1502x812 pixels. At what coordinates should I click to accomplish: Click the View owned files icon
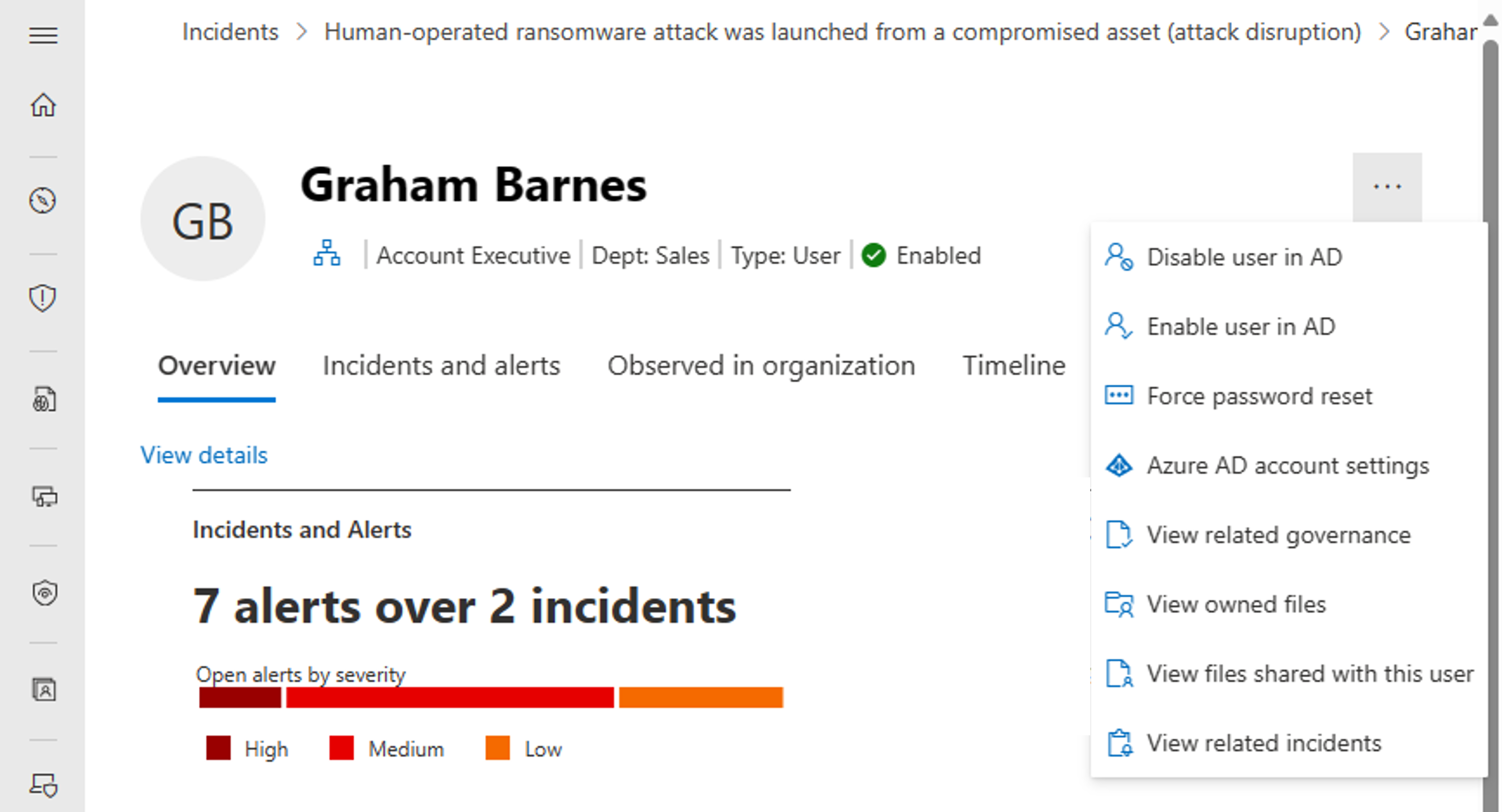1119,604
